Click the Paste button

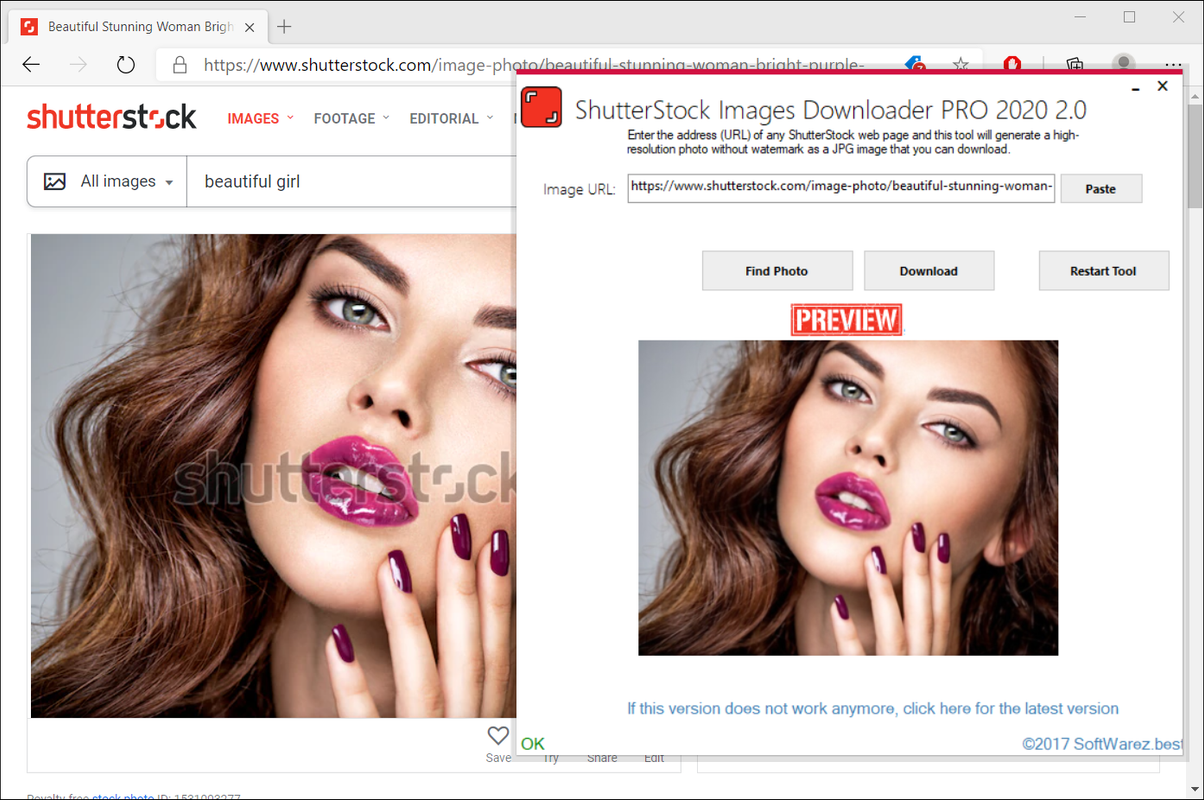[x=1100, y=188]
